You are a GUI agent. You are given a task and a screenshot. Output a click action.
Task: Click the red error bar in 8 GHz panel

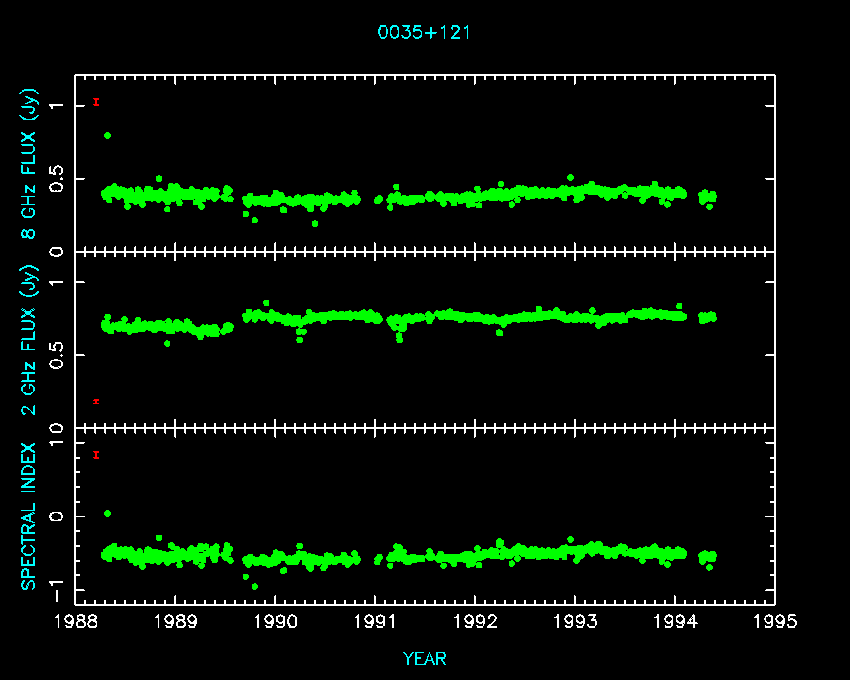pyautogui.click(x=96, y=101)
